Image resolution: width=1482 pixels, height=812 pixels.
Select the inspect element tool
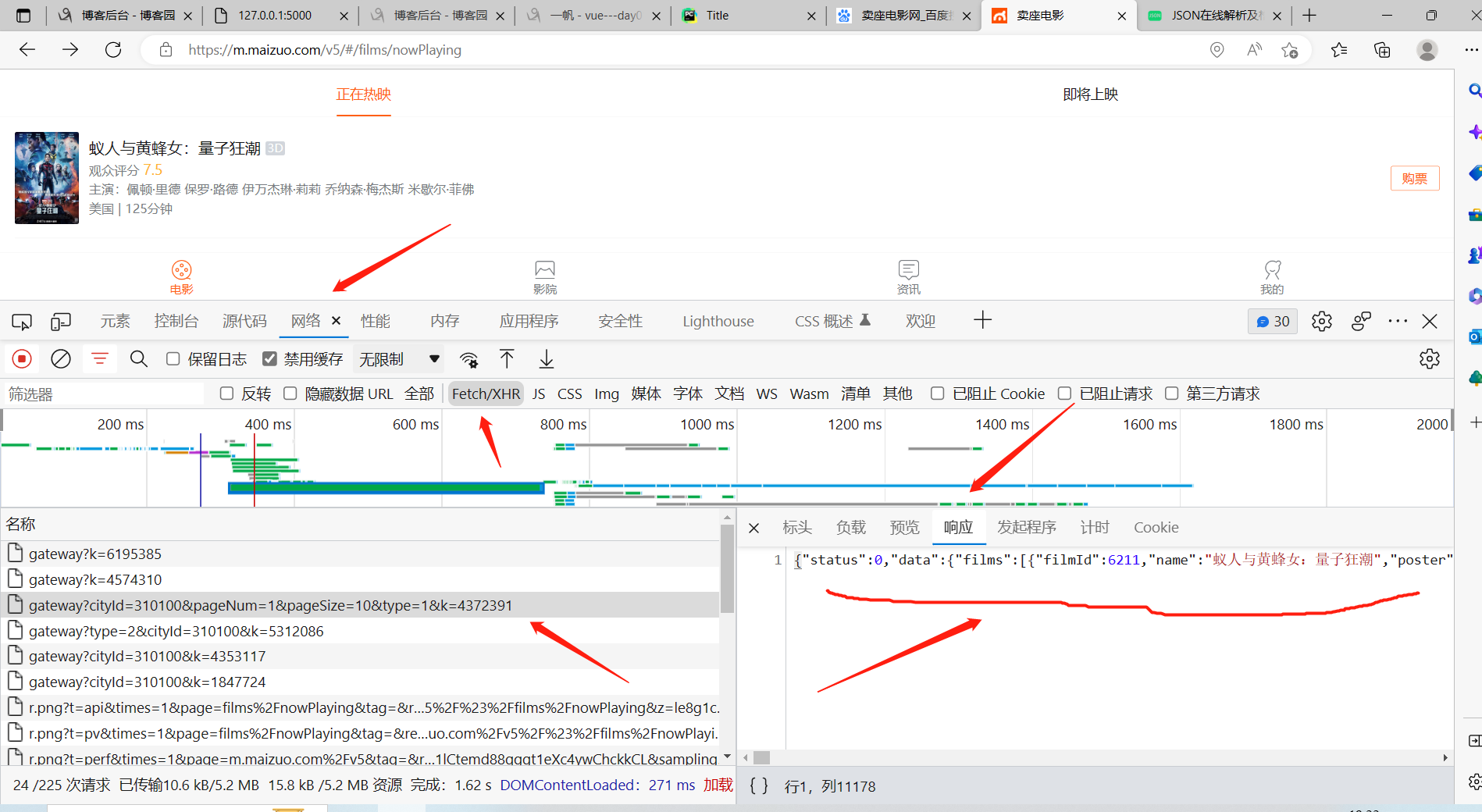tap(22, 322)
